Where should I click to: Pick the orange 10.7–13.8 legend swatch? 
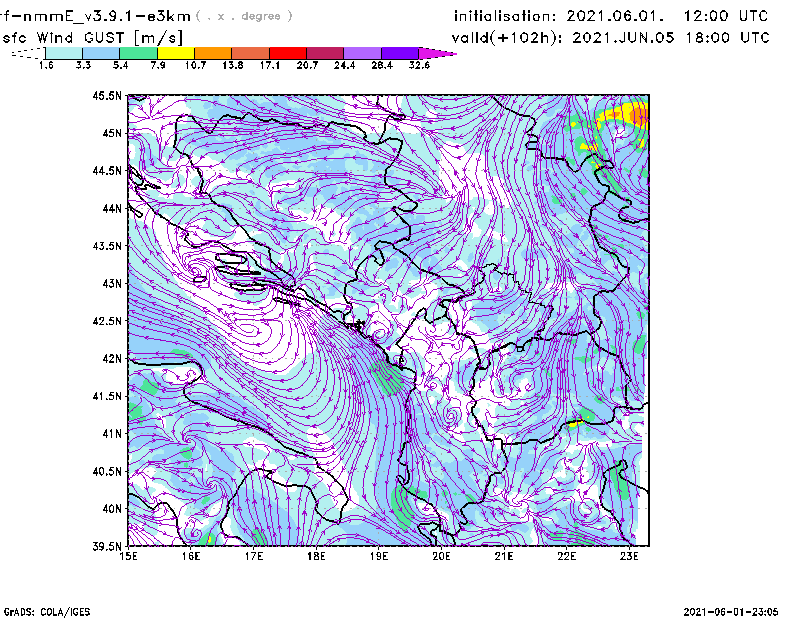pyautogui.click(x=213, y=53)
